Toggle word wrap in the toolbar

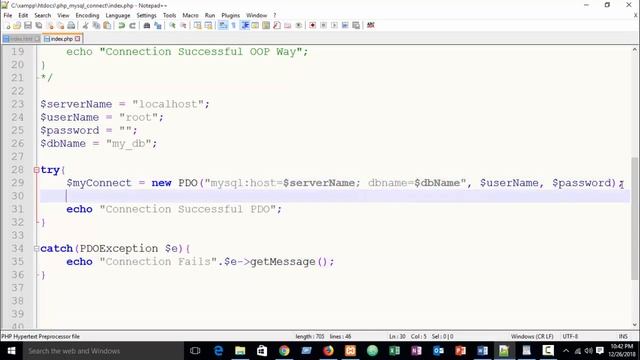pyautogui.click(x=223, y=25)
